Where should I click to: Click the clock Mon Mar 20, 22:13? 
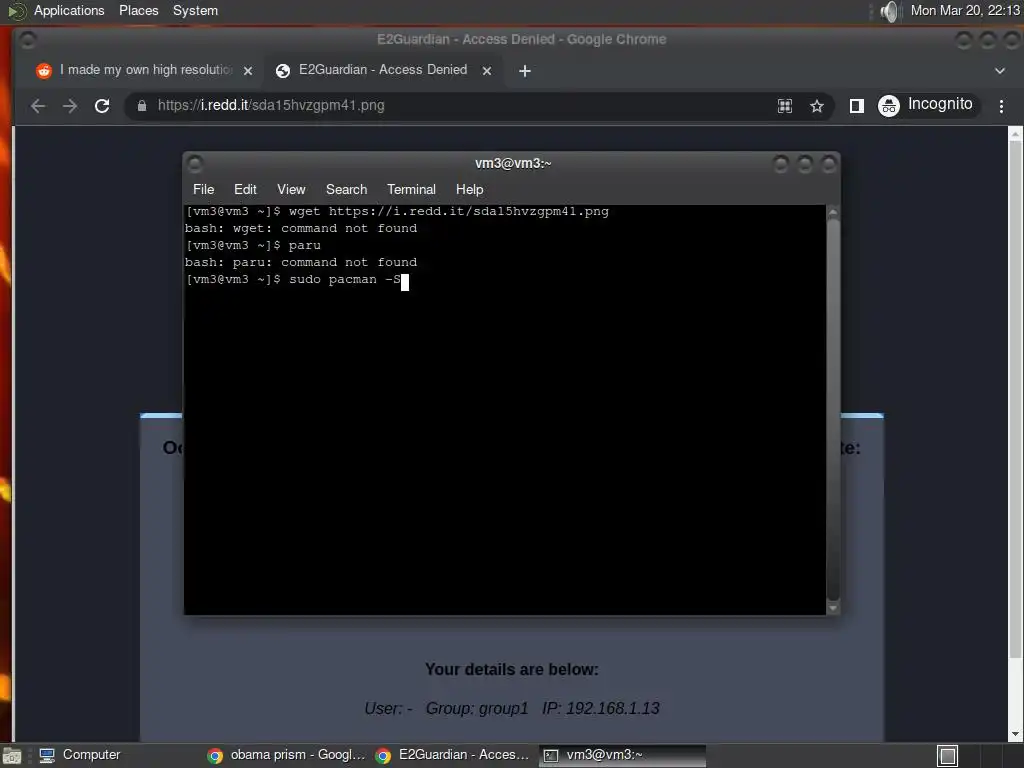(965, 10)
